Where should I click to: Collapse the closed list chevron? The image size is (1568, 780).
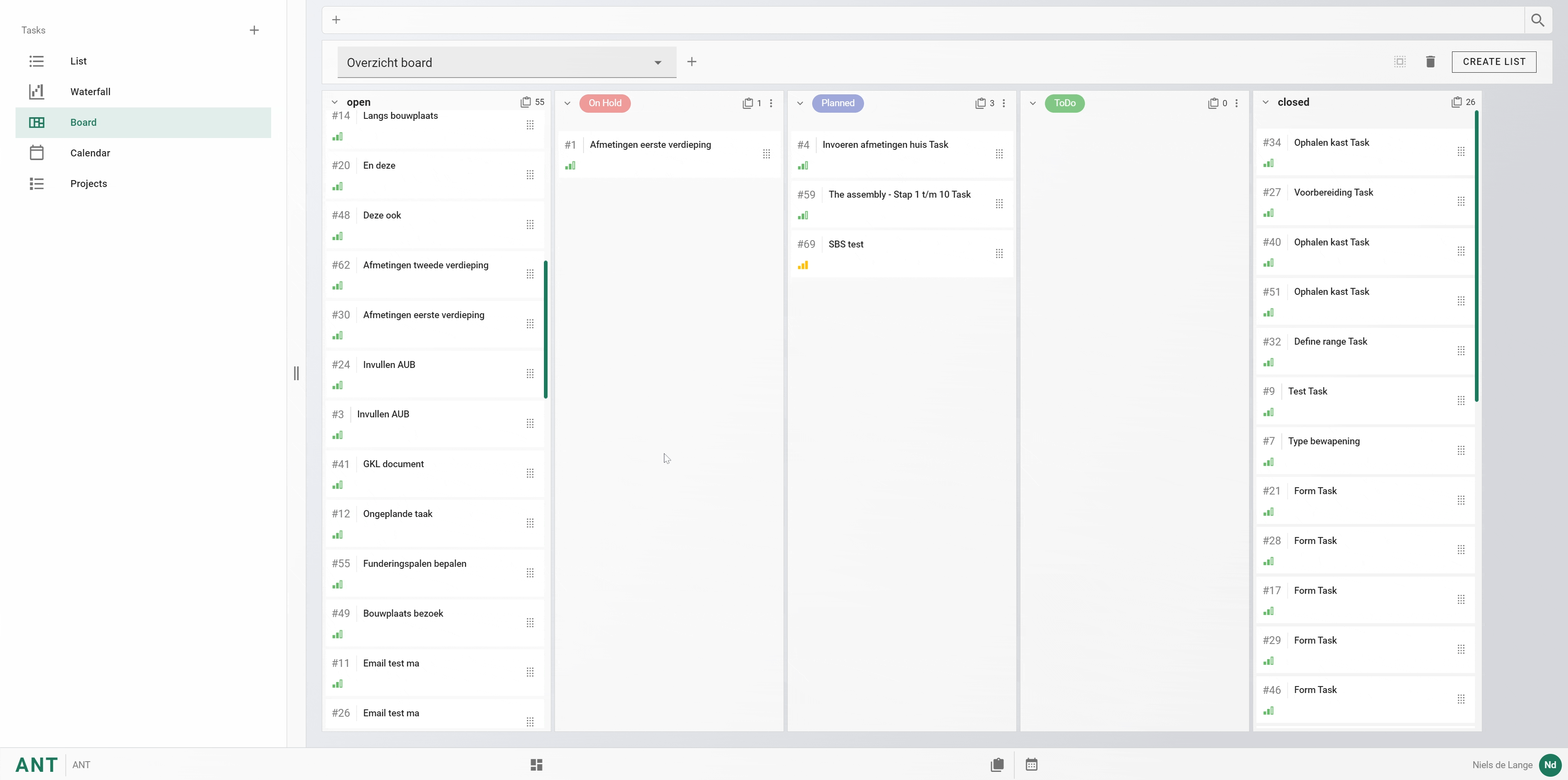[x=1265, y=102]
